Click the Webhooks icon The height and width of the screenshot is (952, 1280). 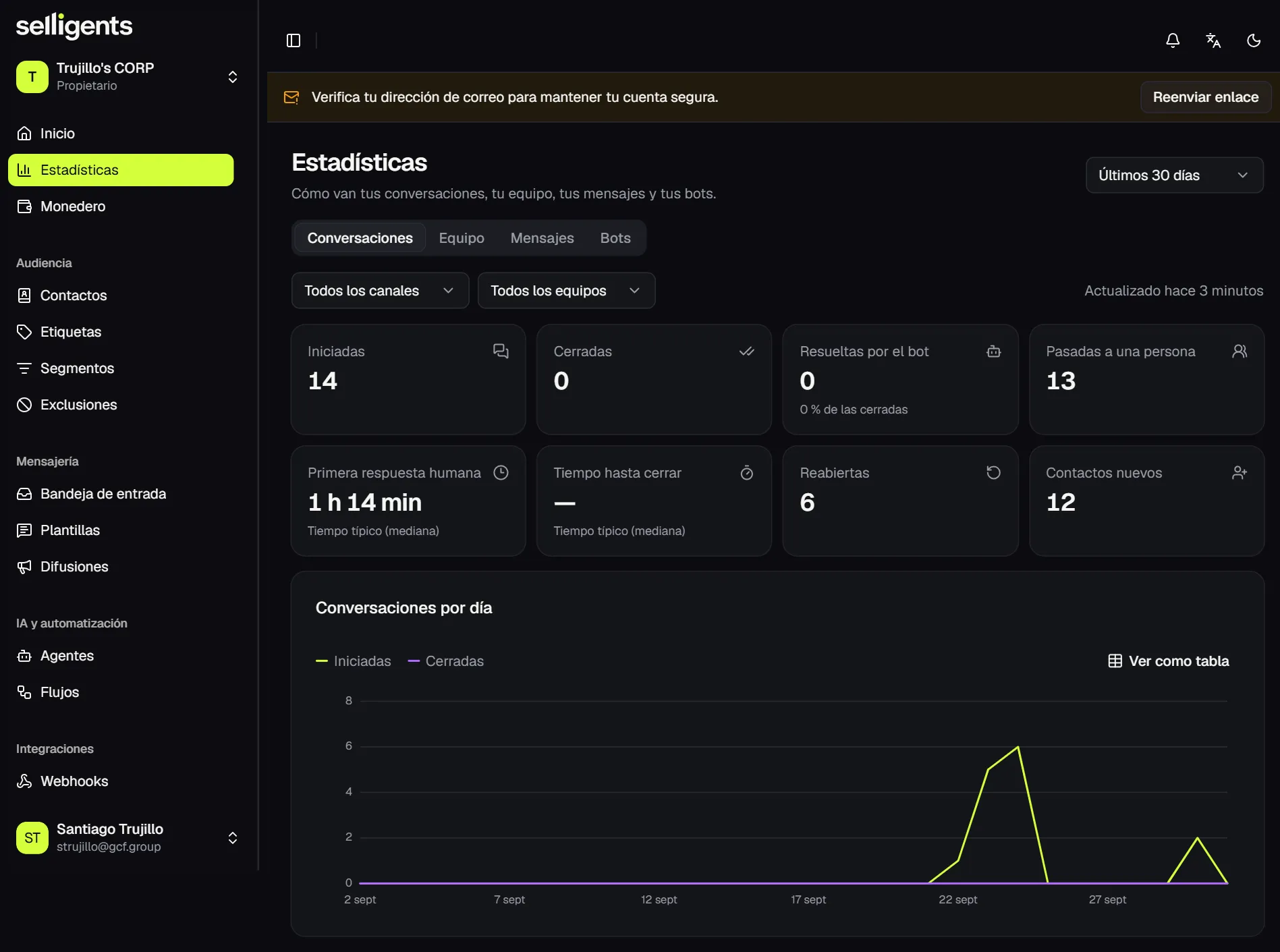pos(24,781)
